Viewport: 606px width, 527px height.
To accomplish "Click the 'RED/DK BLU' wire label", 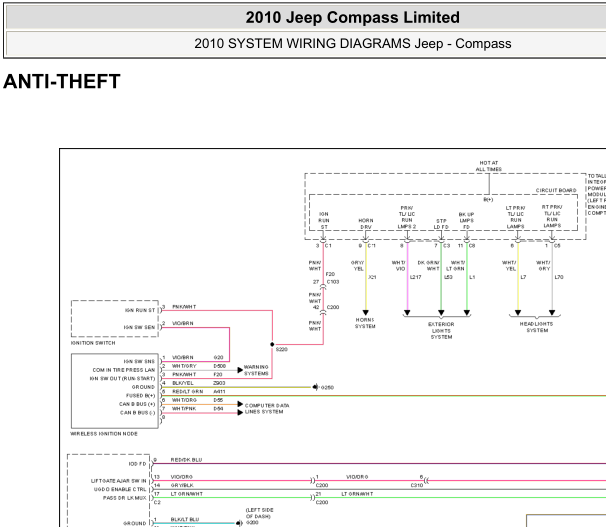I will tap(186, 460).
